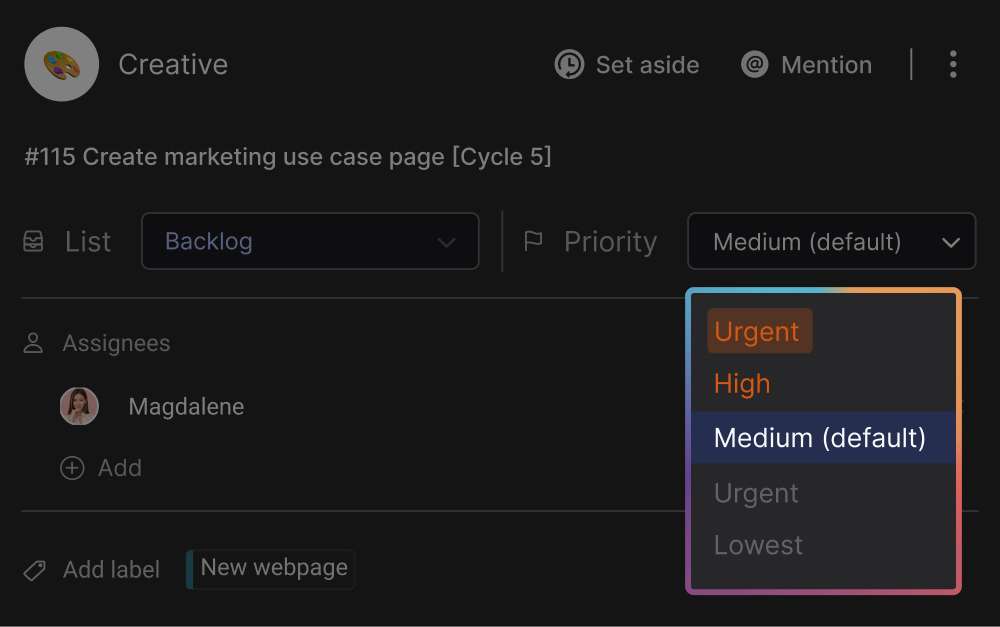1000x627 pixels.
Task: Select Medium (default) in the priority menu
Action: click(820, 438)
